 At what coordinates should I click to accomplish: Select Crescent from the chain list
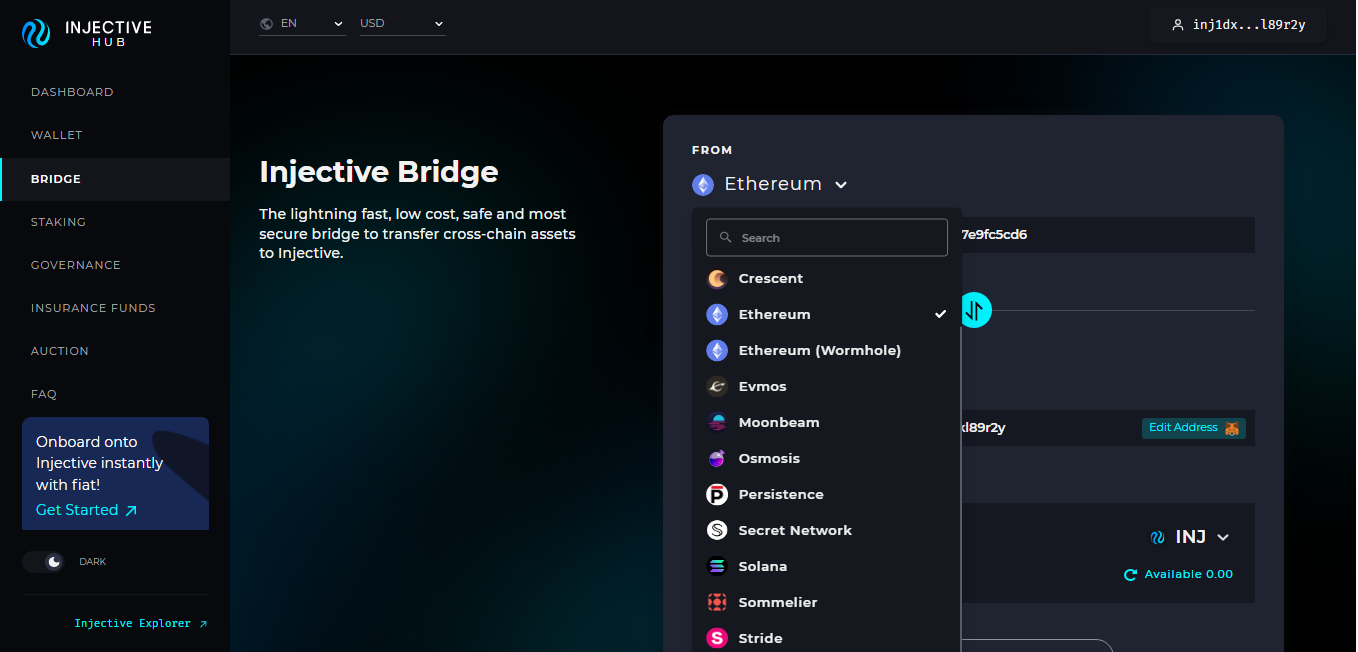(x=826, y=279)
